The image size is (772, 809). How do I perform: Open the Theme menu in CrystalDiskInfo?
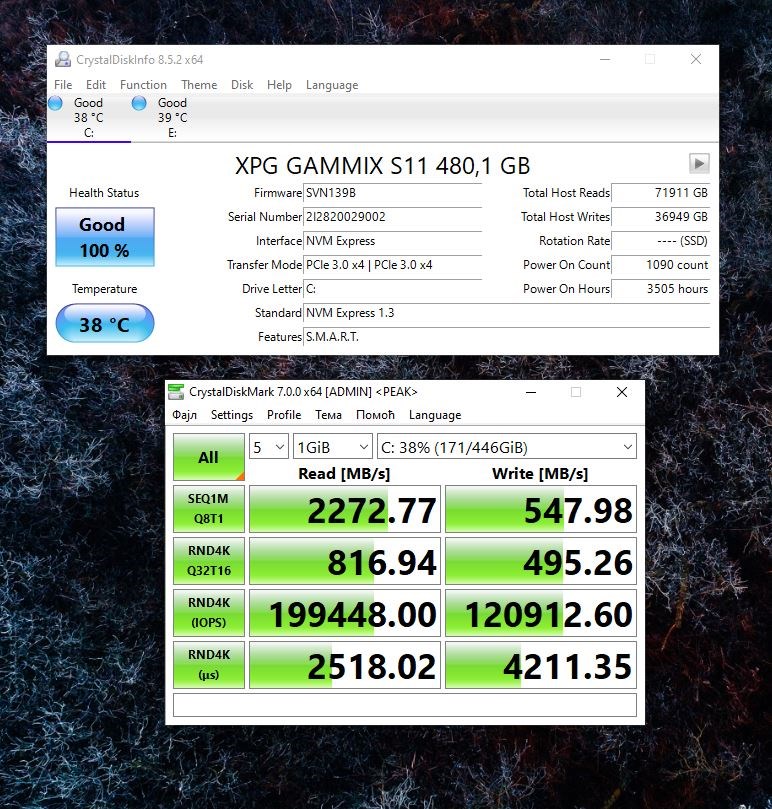(x=199, y=85)
